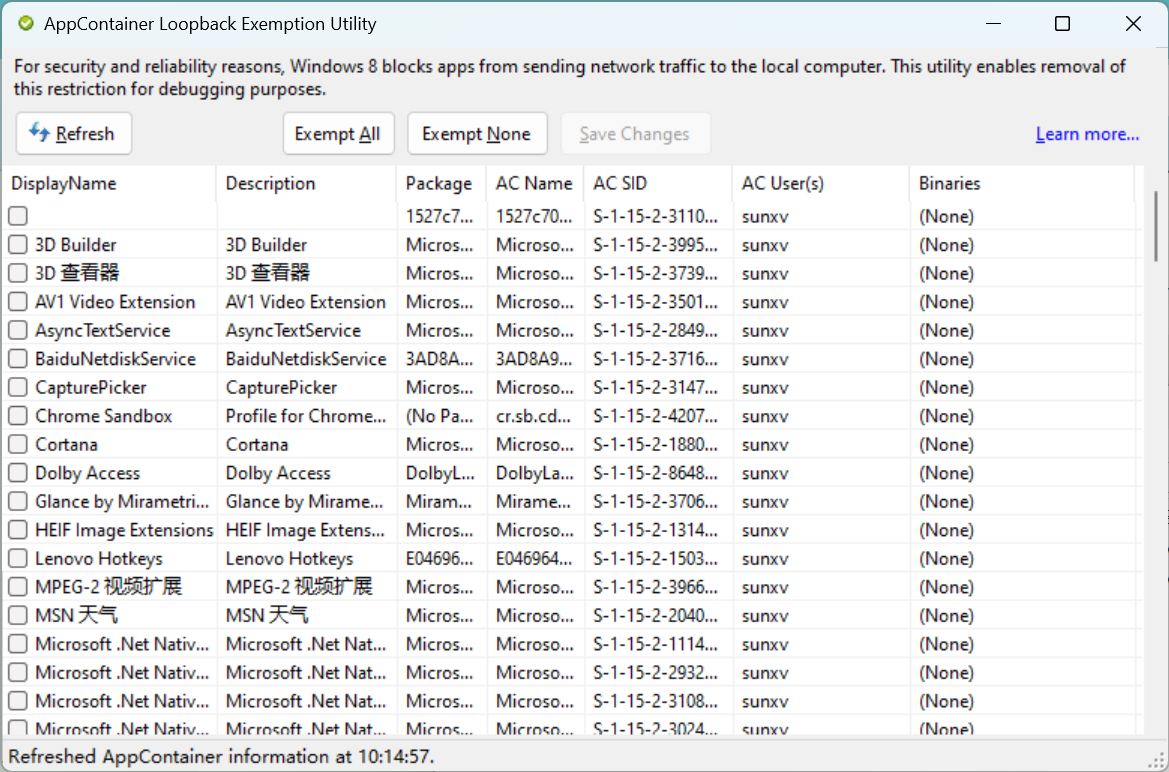Open the Learn more link
The image size is (1169, 772).
[x=1087, y=134]
